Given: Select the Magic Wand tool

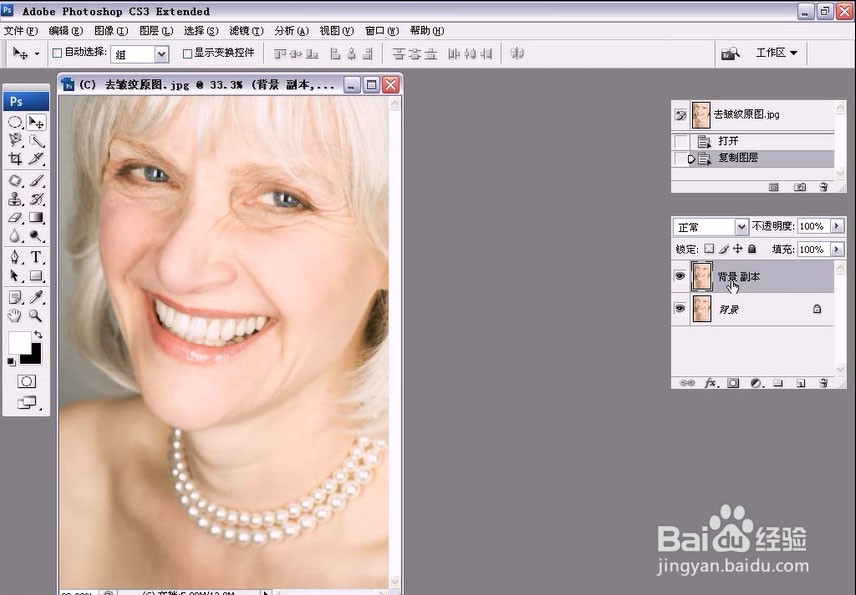Looking at the screenshot, I should pos(36,140).
